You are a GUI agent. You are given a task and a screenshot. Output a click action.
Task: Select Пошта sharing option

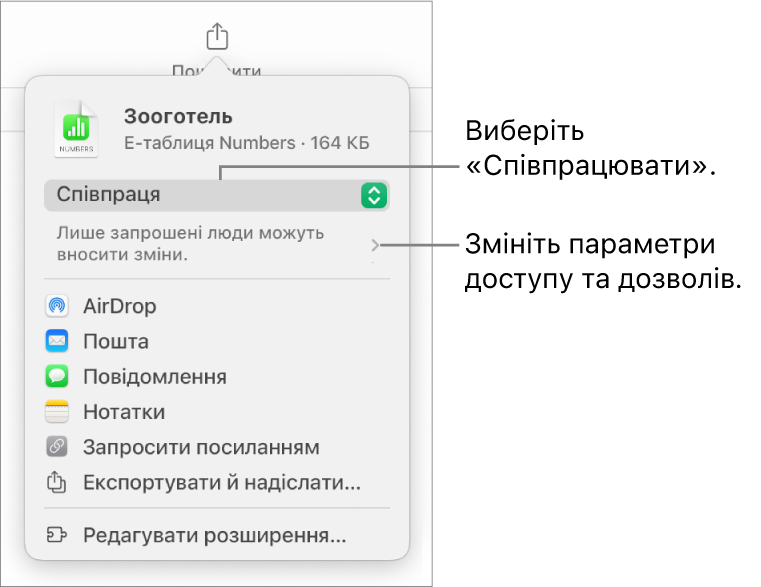coord(116,342)
